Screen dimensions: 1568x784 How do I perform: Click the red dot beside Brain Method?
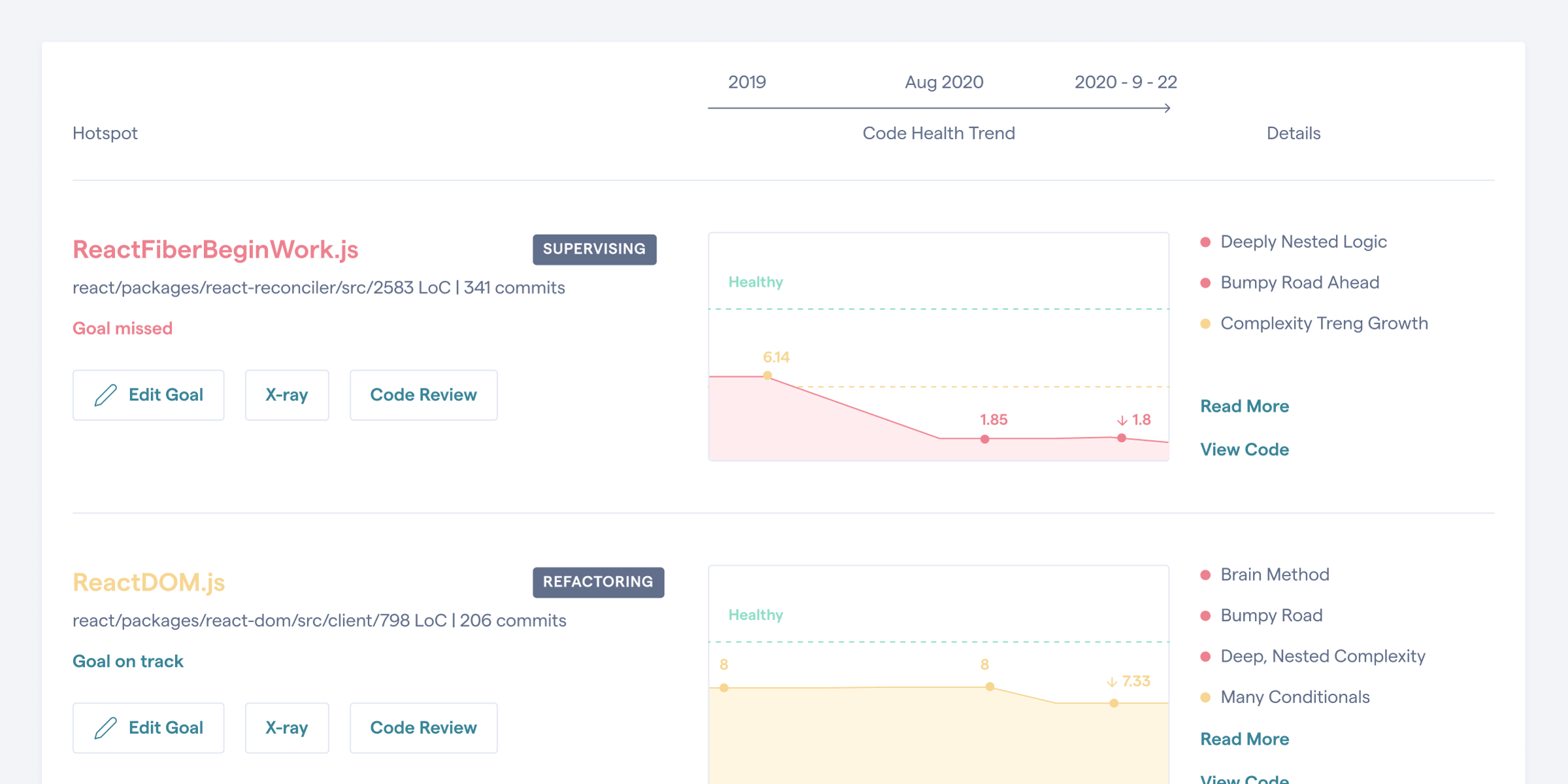click(x=1206, y=575)
